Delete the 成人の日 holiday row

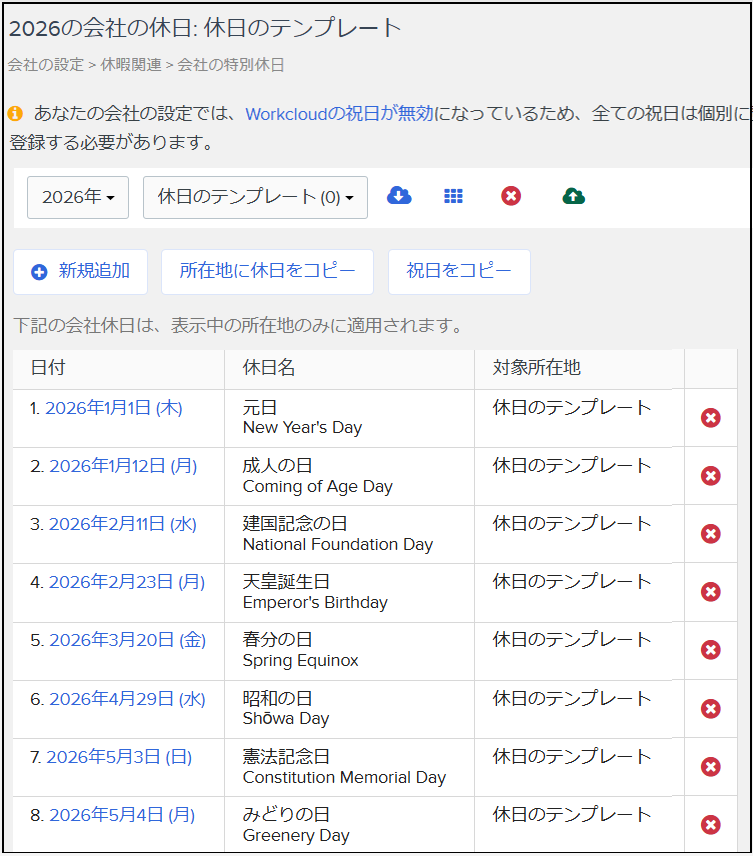[x=711, y=476]
